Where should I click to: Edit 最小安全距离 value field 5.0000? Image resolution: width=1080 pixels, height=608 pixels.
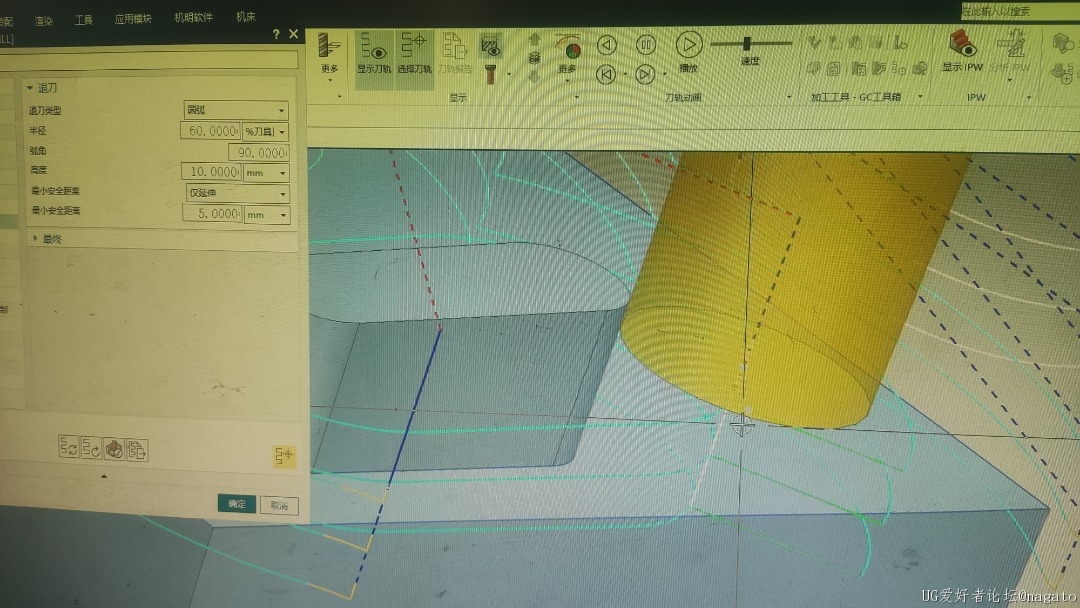[x=212, y=213]
